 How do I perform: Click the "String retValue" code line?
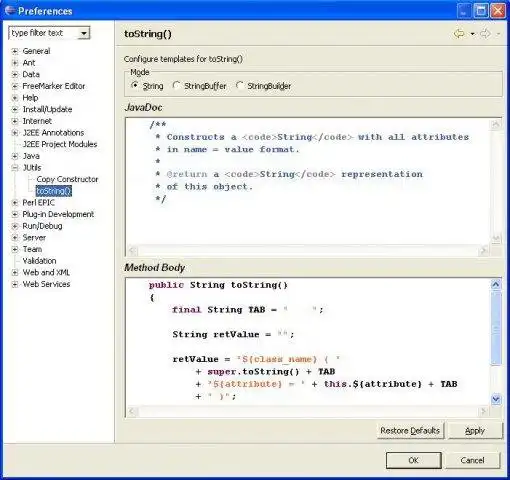tap(233, 335)
